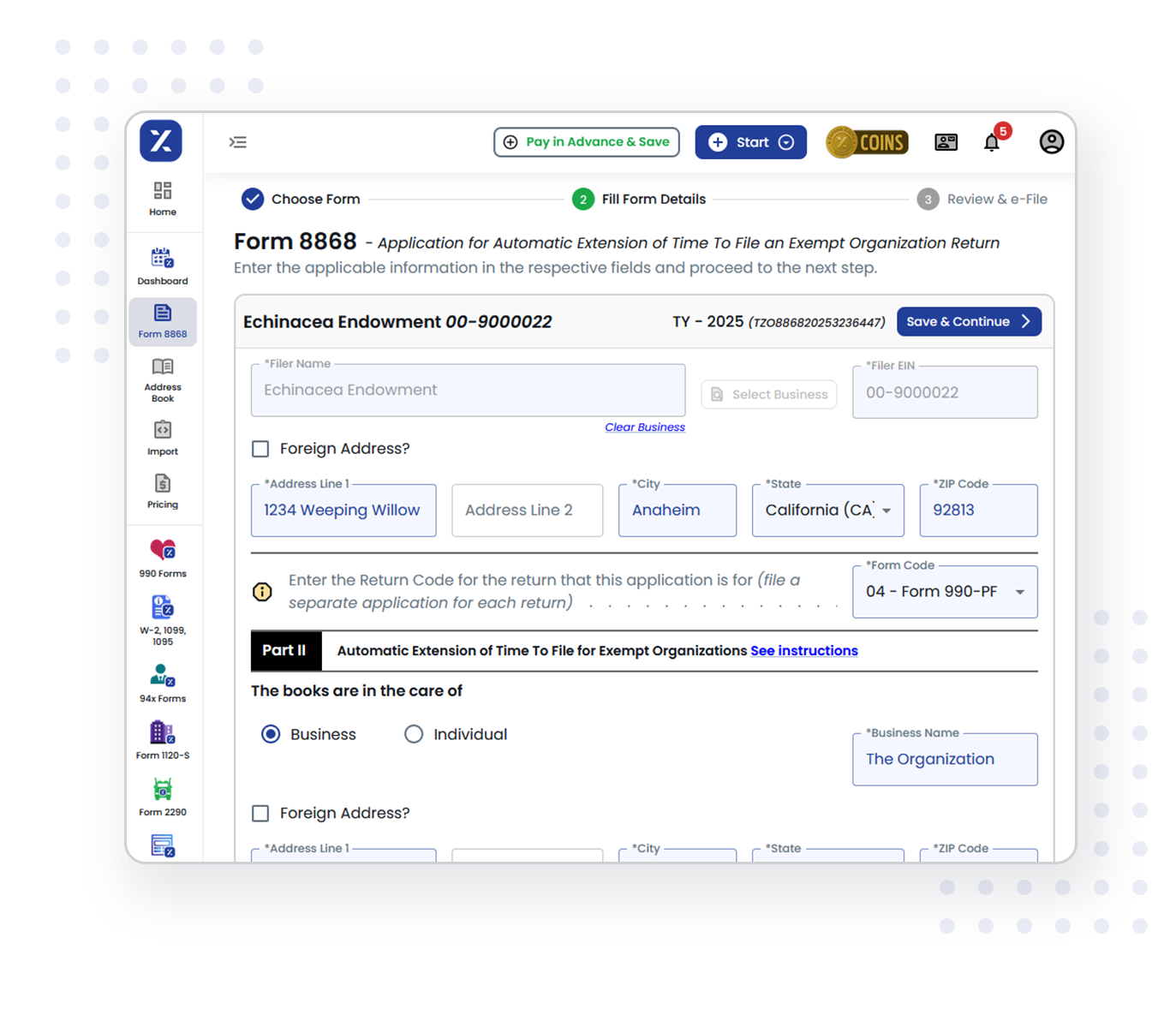Check notifications via the bell icon

point(992,141)
